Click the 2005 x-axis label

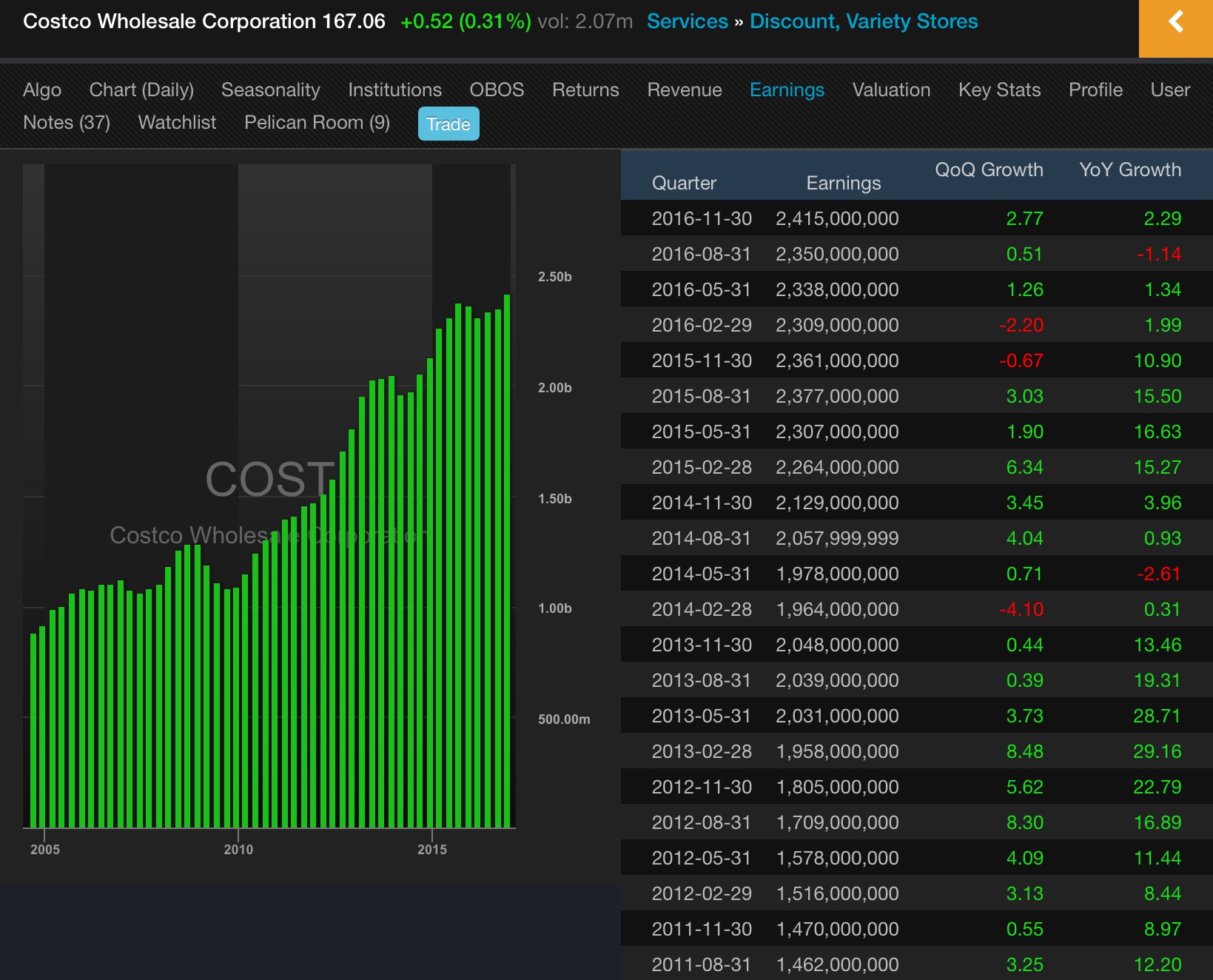tap(45, 850)
